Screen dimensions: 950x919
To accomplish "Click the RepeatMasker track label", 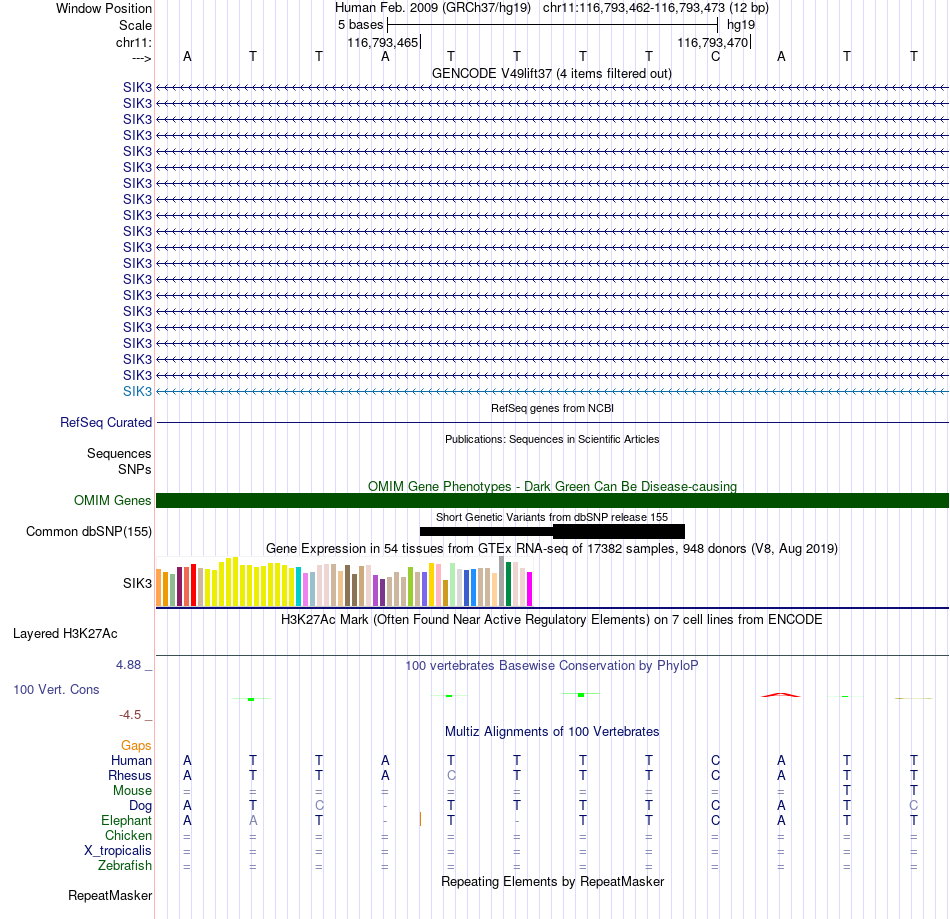I will pos(110,895).
